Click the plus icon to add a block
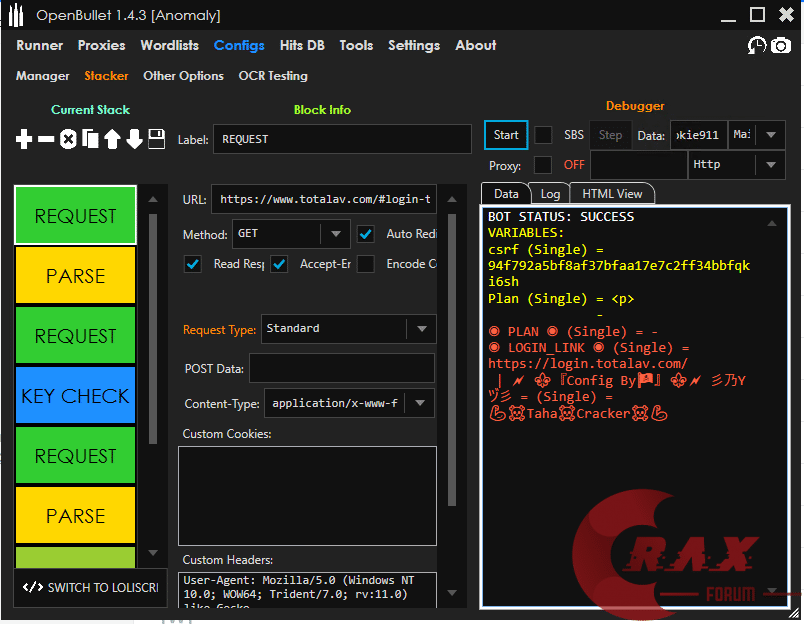 pyautogui.click(x=24, y=140)
